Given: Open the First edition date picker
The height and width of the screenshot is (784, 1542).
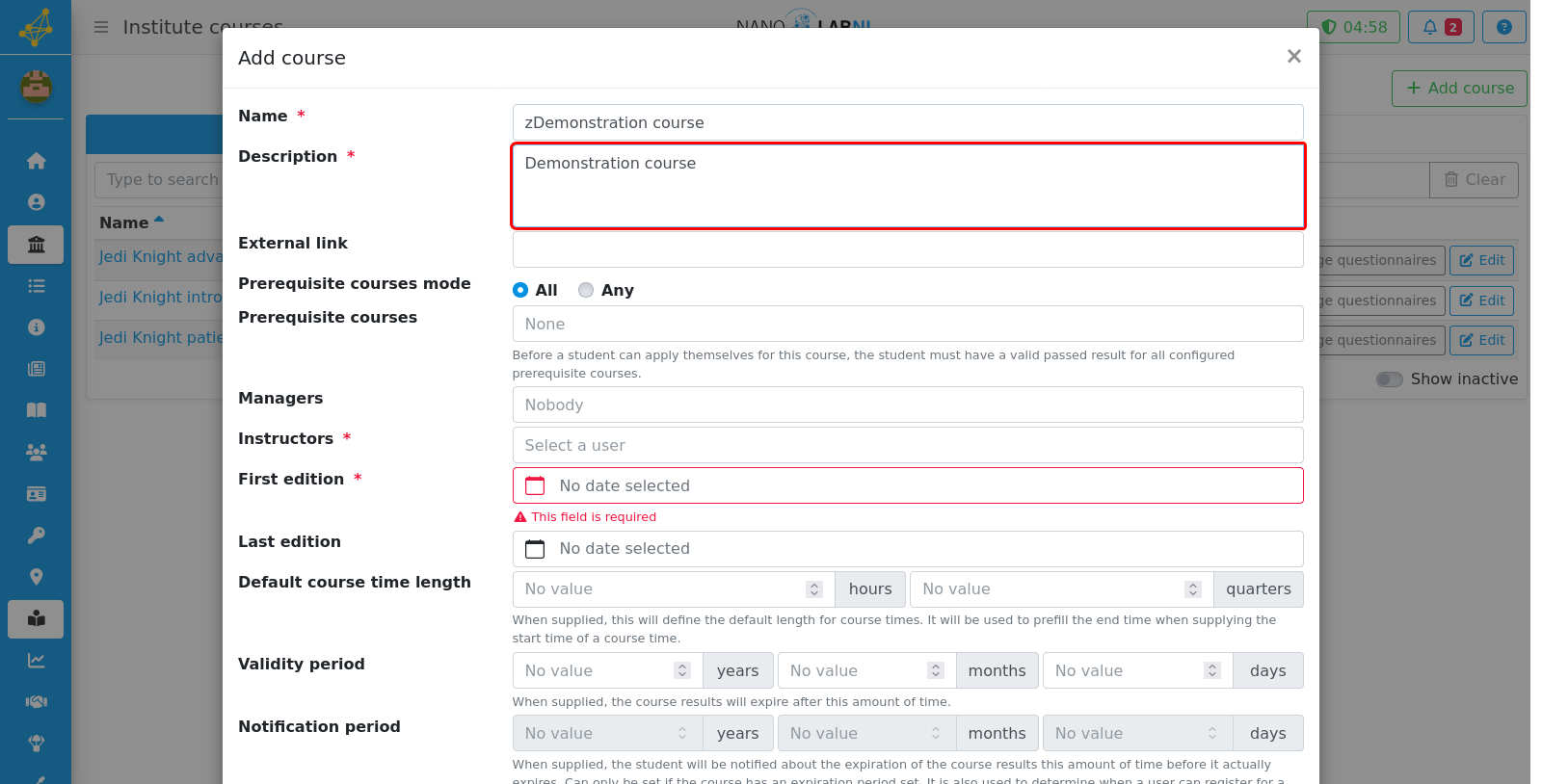Looking at the screenshot, I should 908,485.
